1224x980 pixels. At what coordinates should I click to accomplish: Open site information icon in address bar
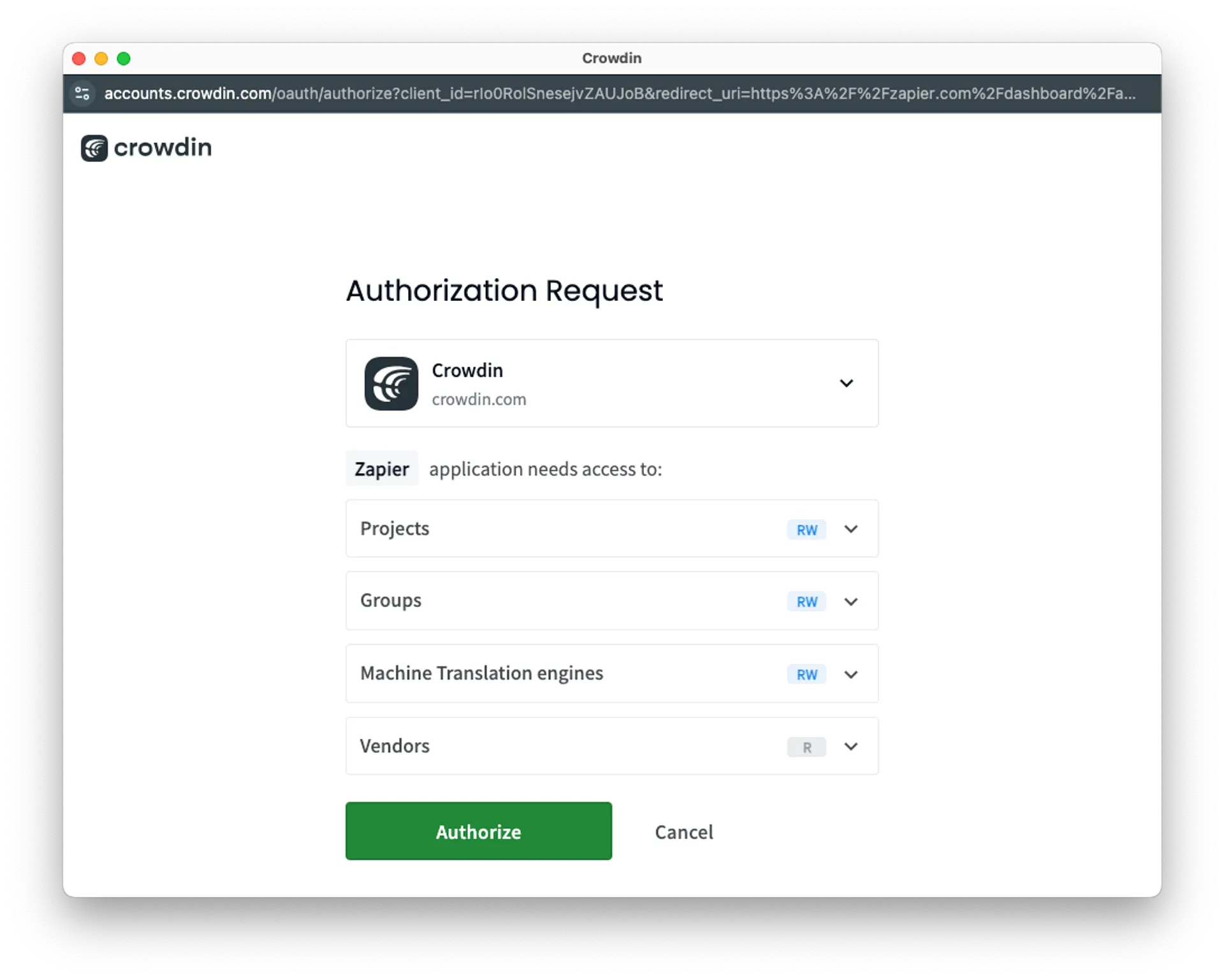pos(82,94)
